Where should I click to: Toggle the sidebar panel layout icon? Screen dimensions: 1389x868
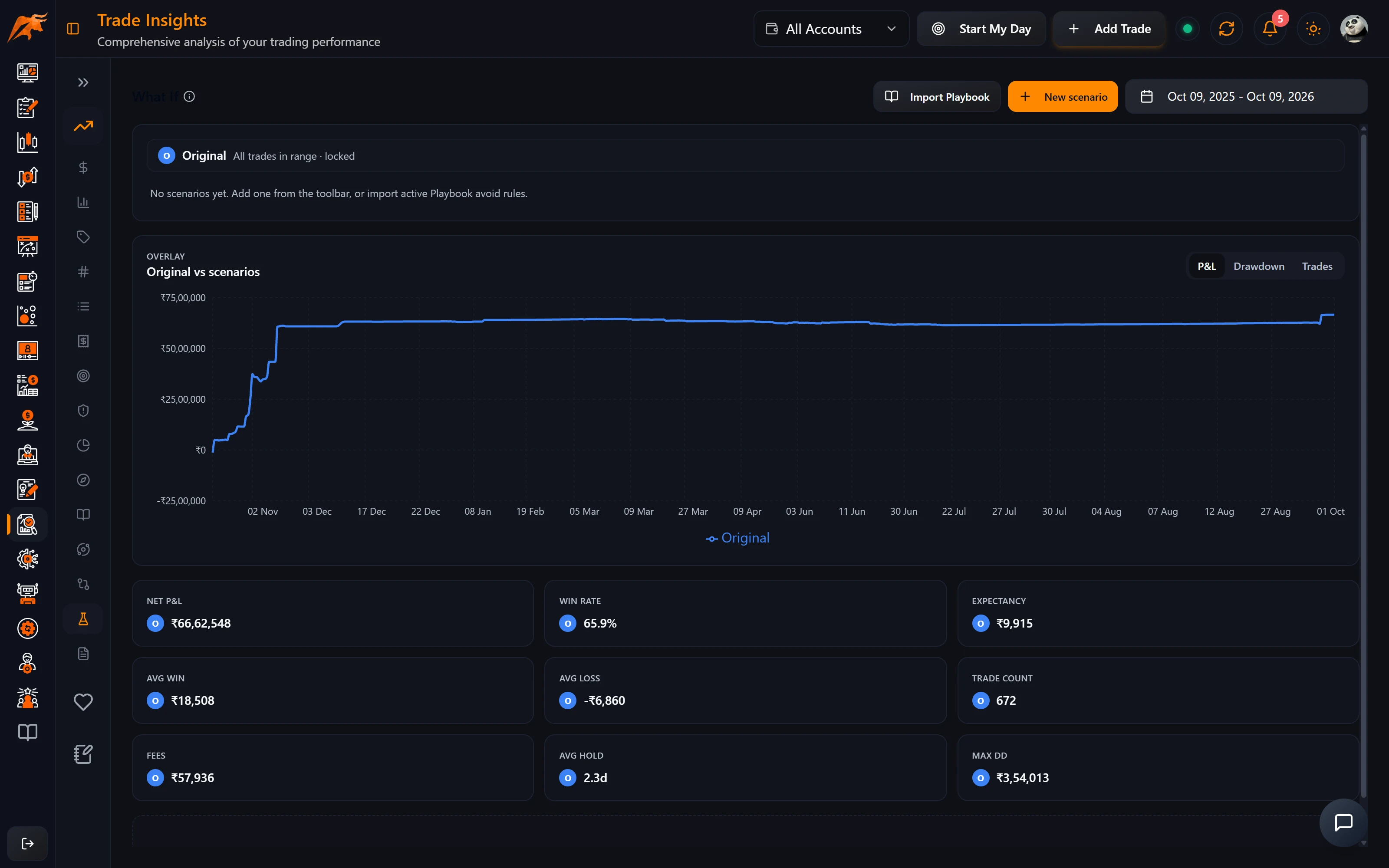(73, 29)
